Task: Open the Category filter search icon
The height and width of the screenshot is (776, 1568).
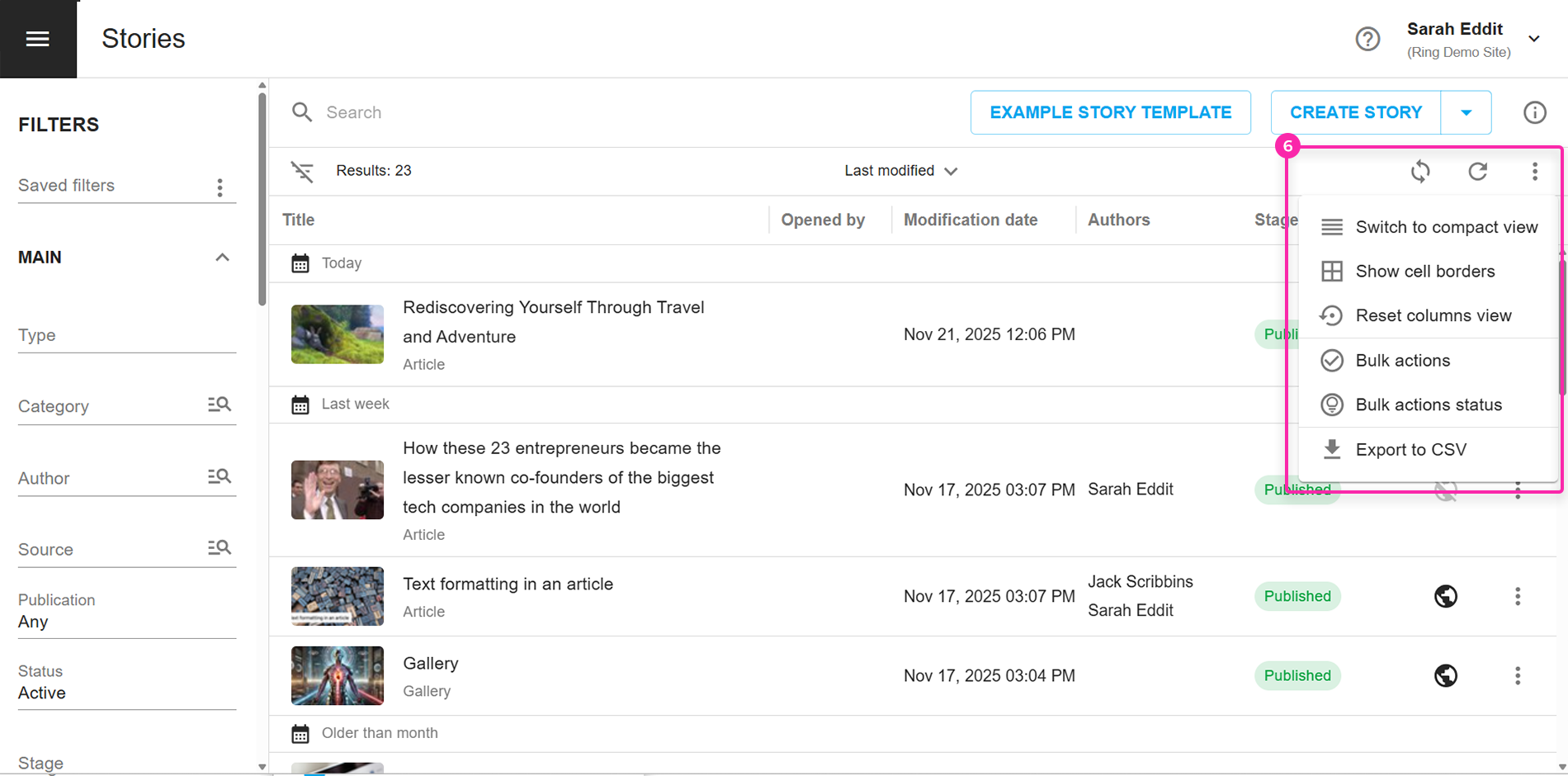Action: (x=219, y=405)
